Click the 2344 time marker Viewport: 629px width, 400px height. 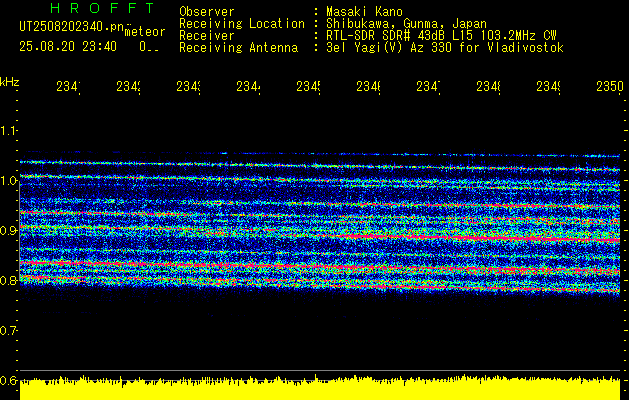point(248,87)
